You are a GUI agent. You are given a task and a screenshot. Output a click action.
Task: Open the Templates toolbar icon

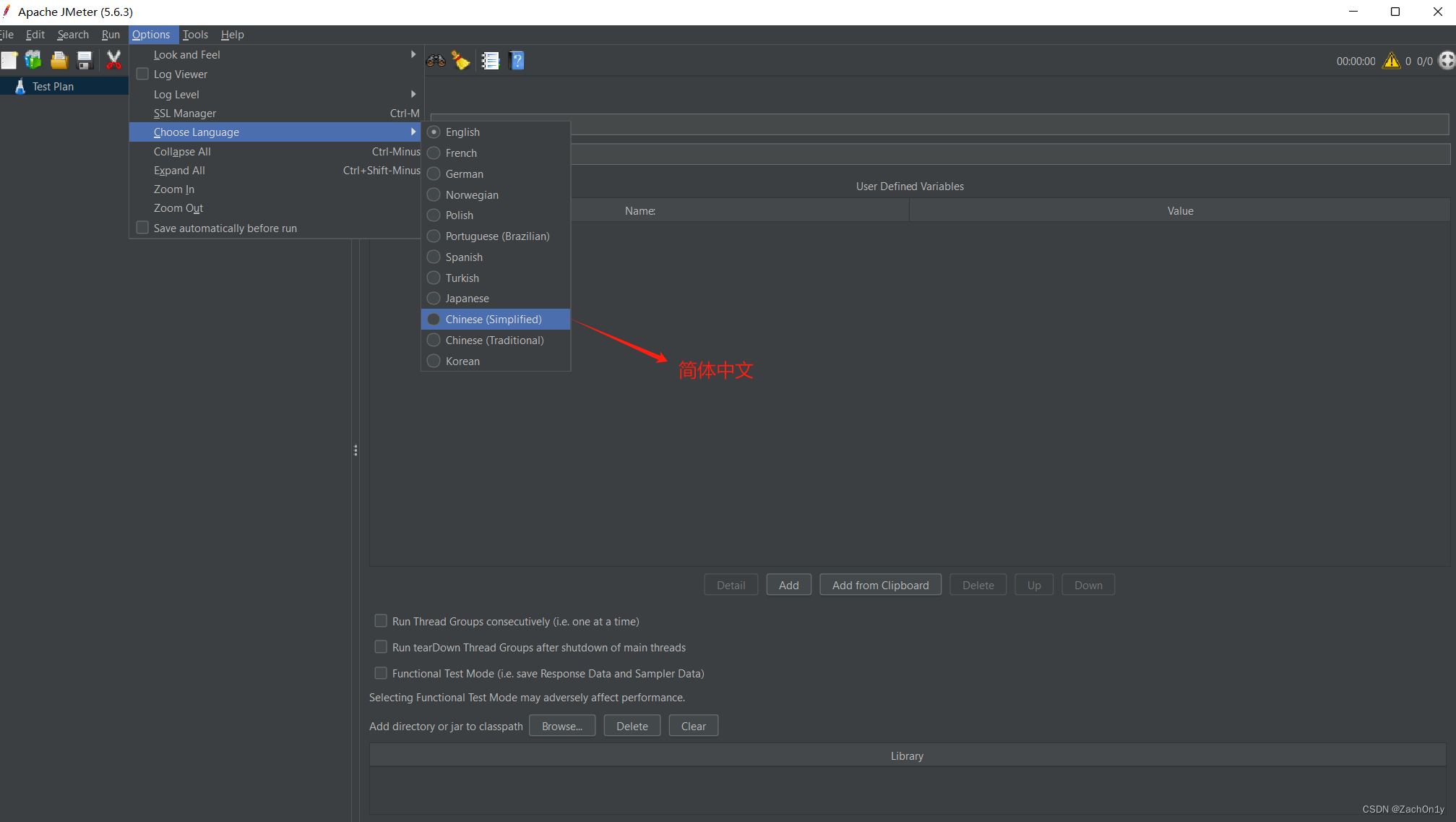click(x=33, y=61)
